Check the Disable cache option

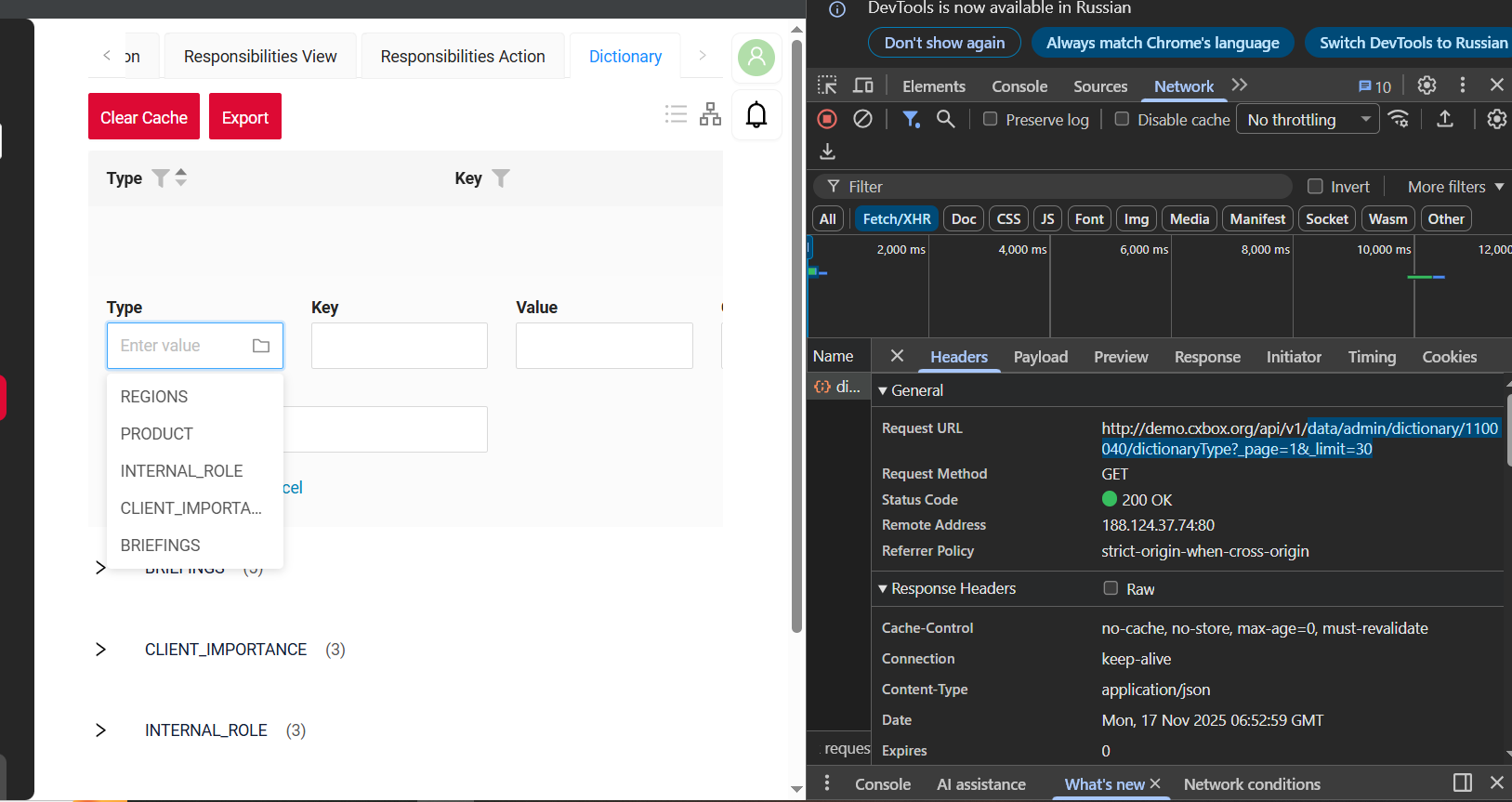(x=1123, y=119)
